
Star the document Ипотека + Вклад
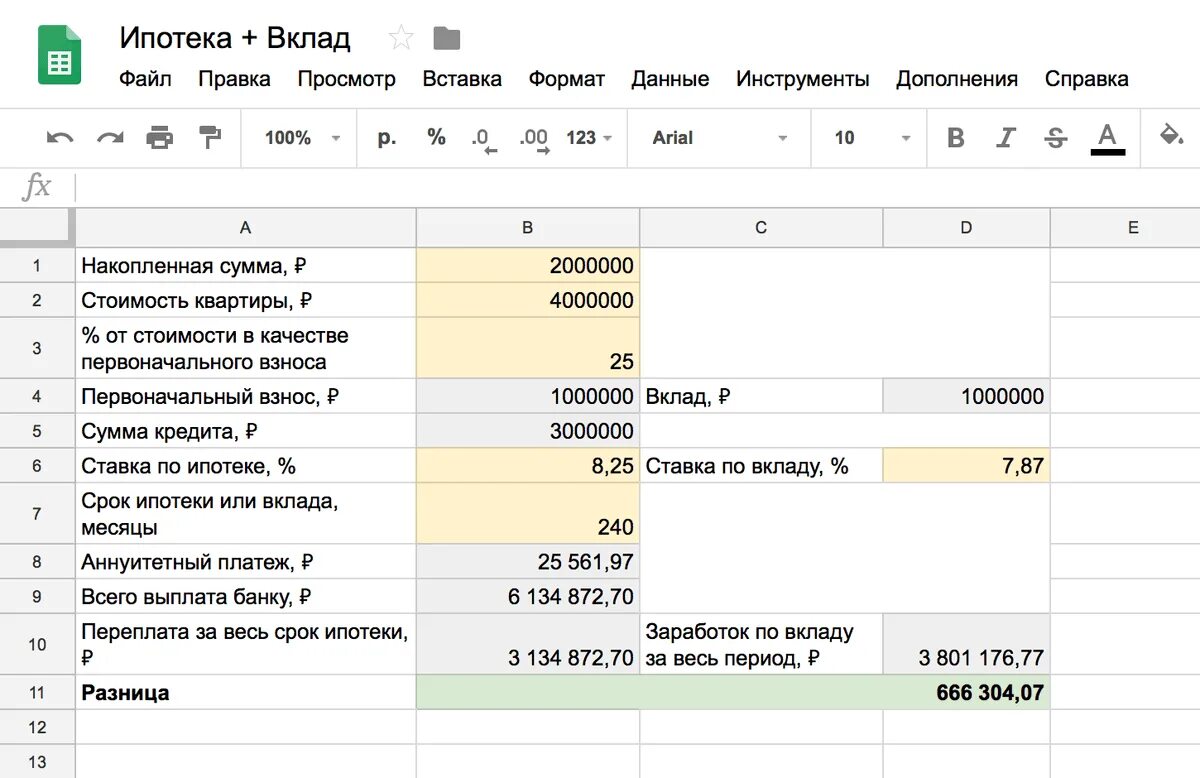point(401,39)
